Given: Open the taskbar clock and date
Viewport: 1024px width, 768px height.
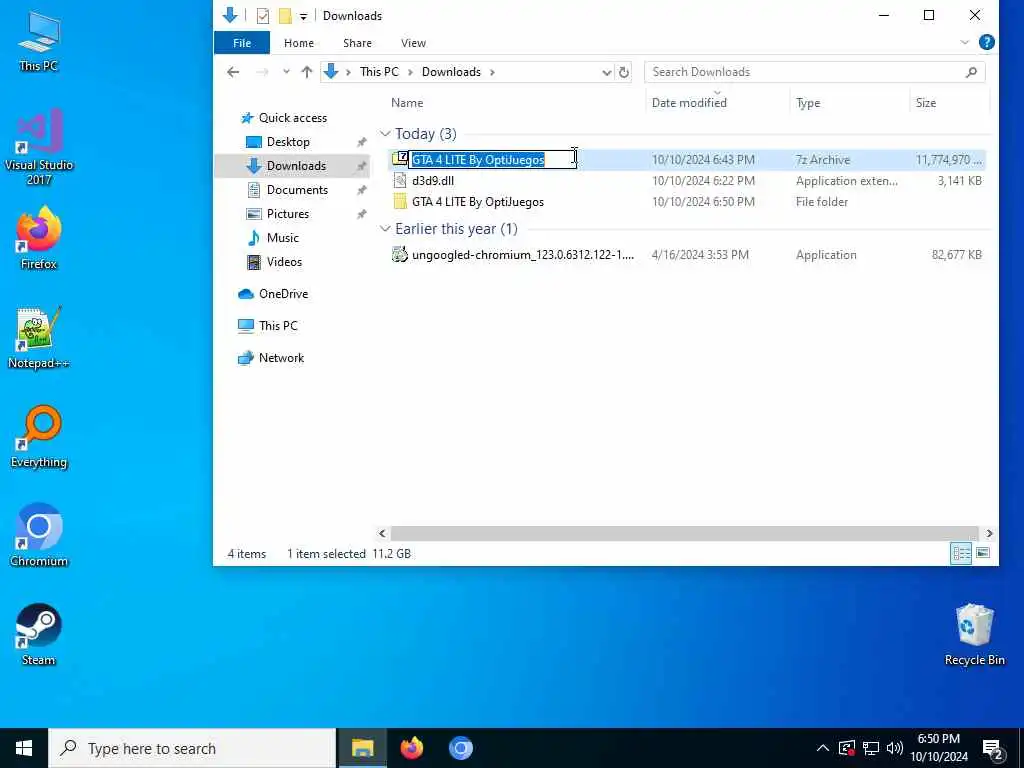Looking at the screenshot, I should [x=939, y=748].
